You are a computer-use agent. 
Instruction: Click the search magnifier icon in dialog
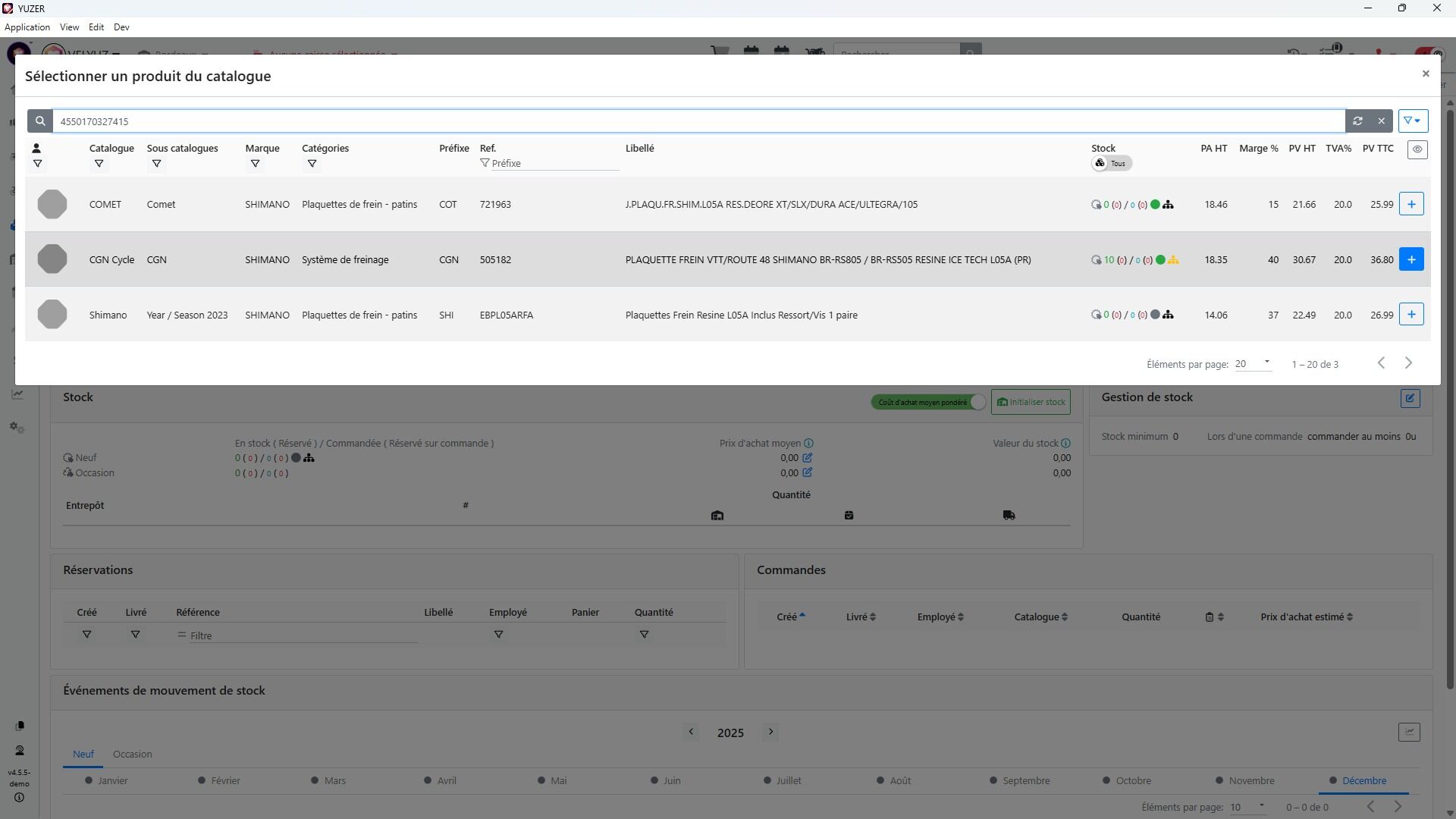[40, 121]
